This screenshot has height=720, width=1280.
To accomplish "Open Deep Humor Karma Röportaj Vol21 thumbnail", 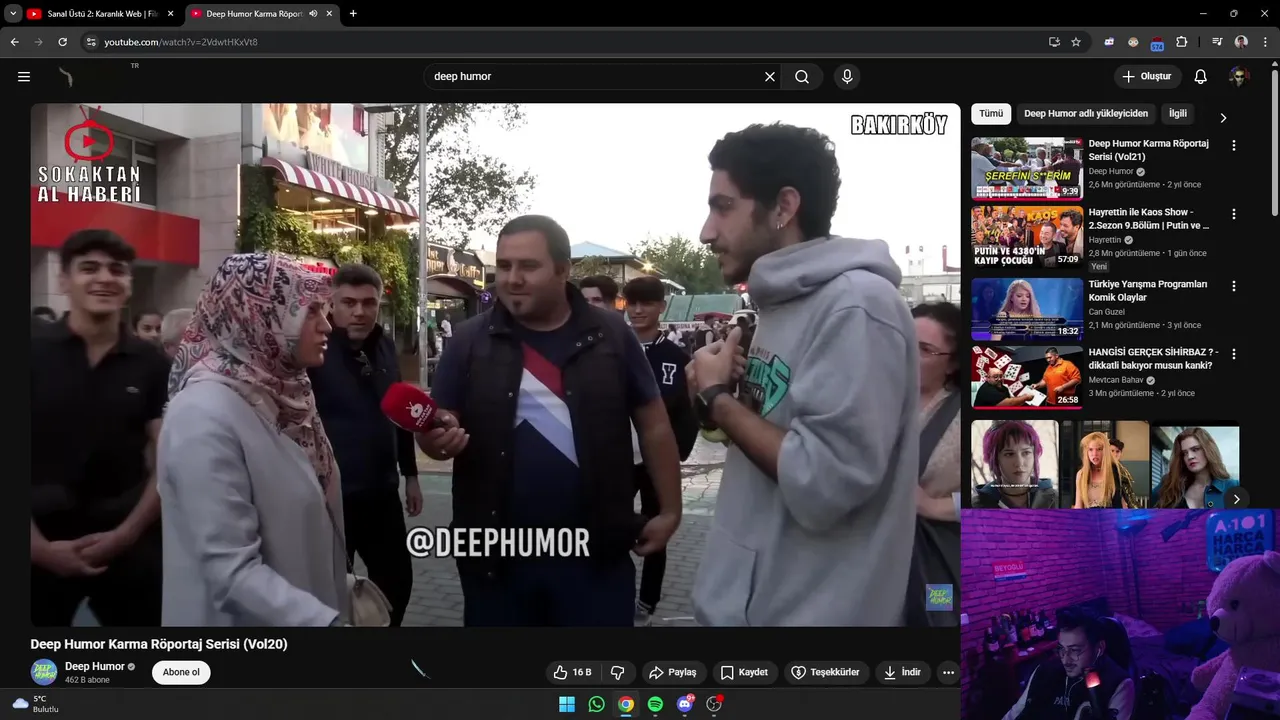I will (1027, 169).
